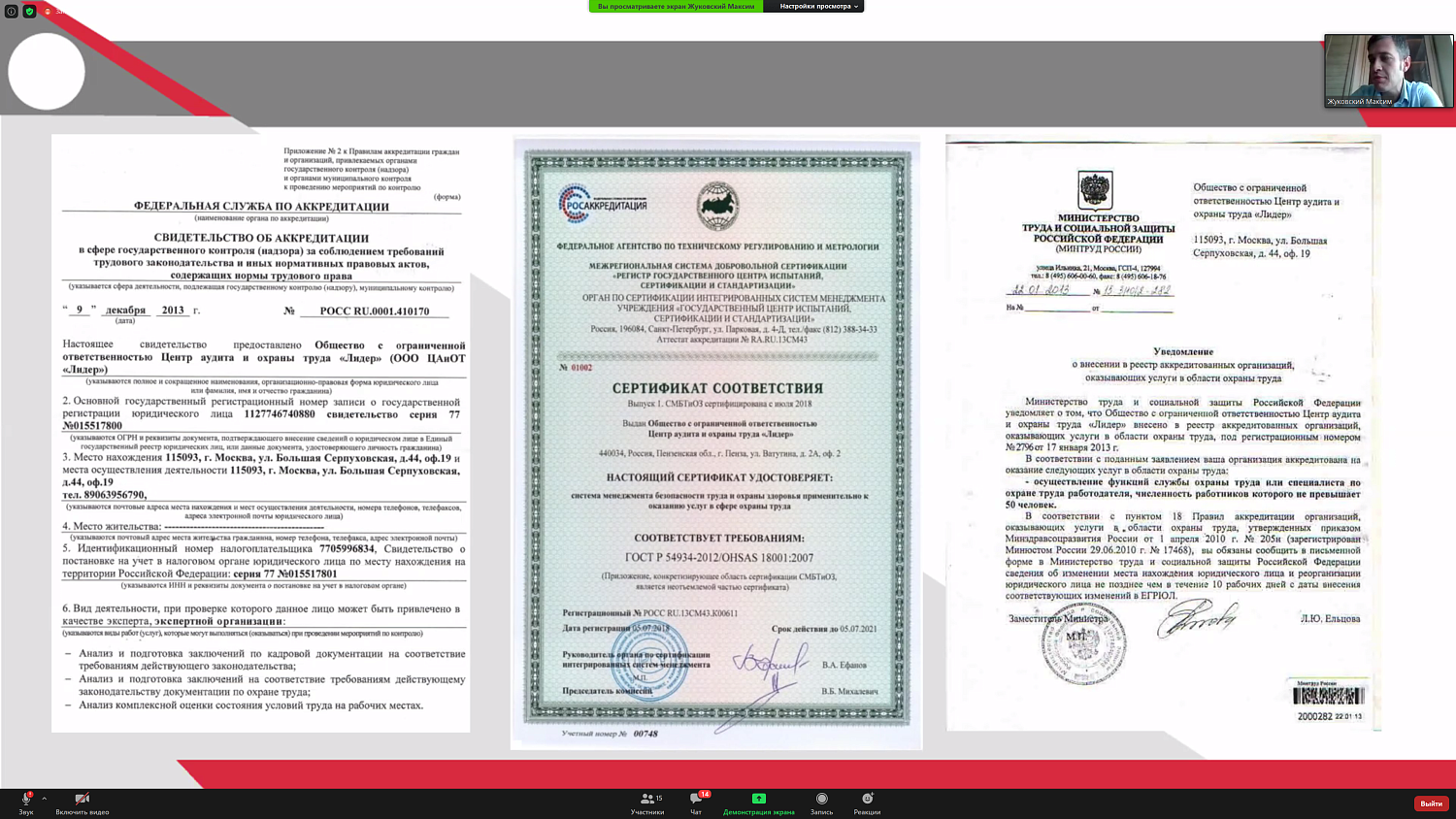This screenshot has height=819, width=1456.
Task: Open the Участники participants panel
Action: [647, 803]
